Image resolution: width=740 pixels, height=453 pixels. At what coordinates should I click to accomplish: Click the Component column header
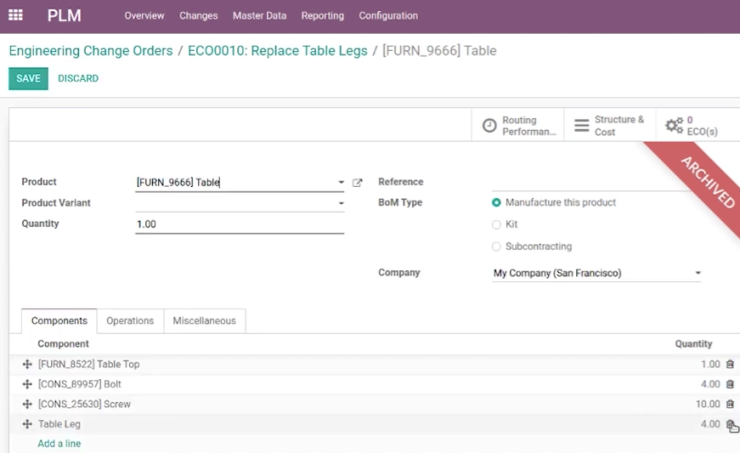pyautogui.click(x=63, y=344)
